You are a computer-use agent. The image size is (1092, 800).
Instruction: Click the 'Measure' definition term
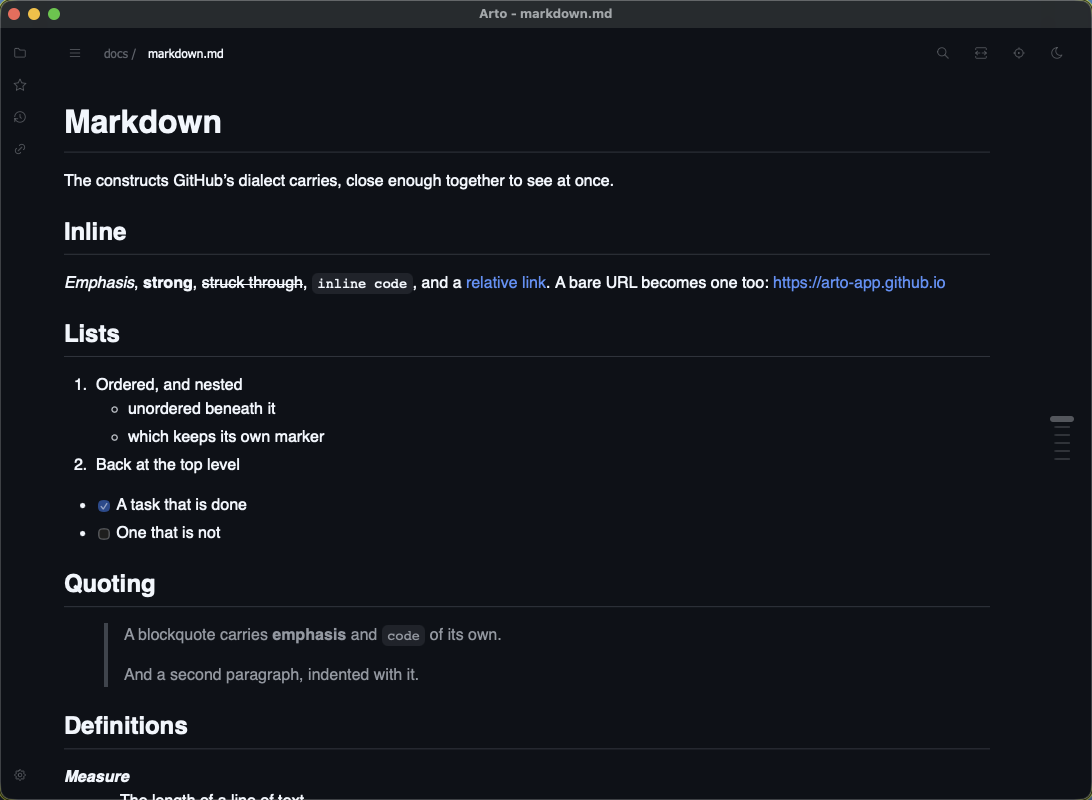[97, 776]
